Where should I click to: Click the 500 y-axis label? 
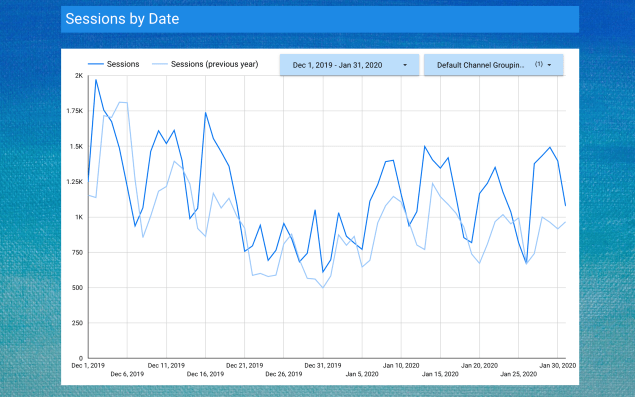tap(78, 288)
